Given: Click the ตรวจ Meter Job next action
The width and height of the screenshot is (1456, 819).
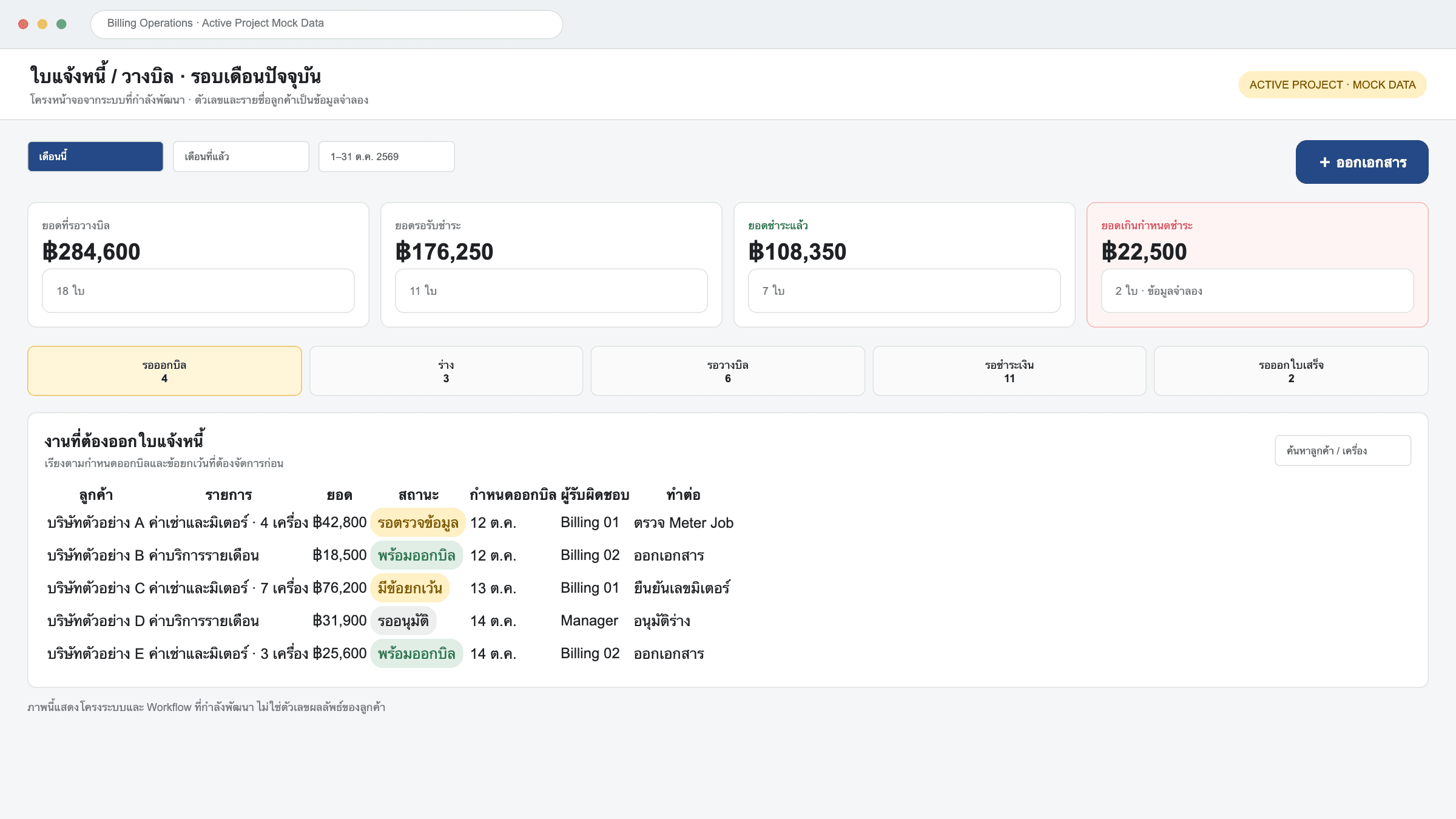Looking at the screenshot, I should click(684, 523).
